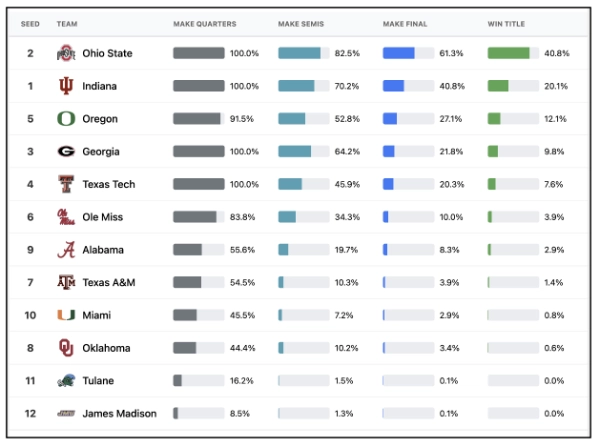This screenshot has width=600, height=447.
Task: Click Ohio State's green Win Title bar
Action: (x=509, y=53)
